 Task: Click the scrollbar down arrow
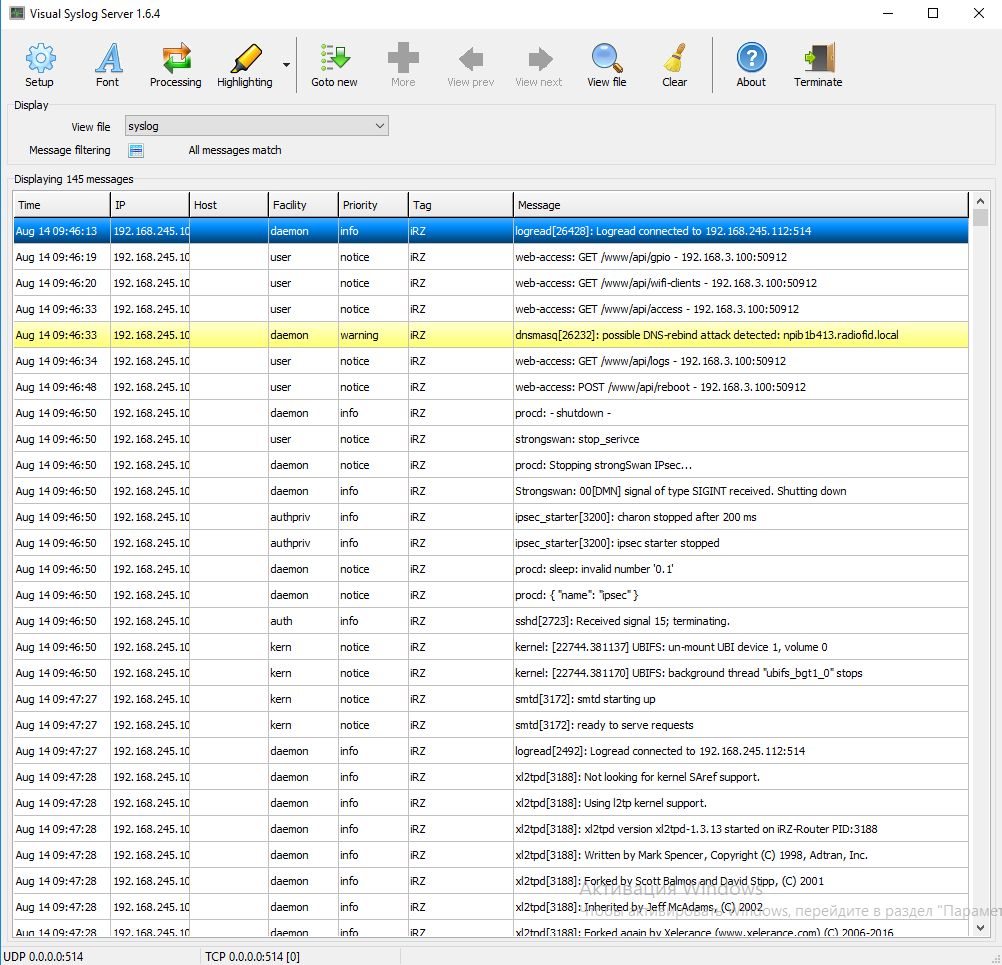[x=980, y=928]
